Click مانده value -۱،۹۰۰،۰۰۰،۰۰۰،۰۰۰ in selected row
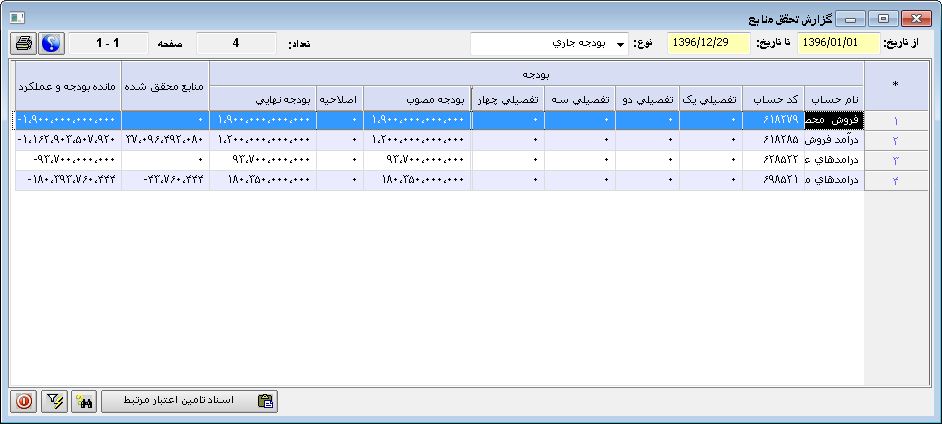Screen dimensions: 942x424 point(68,120)
